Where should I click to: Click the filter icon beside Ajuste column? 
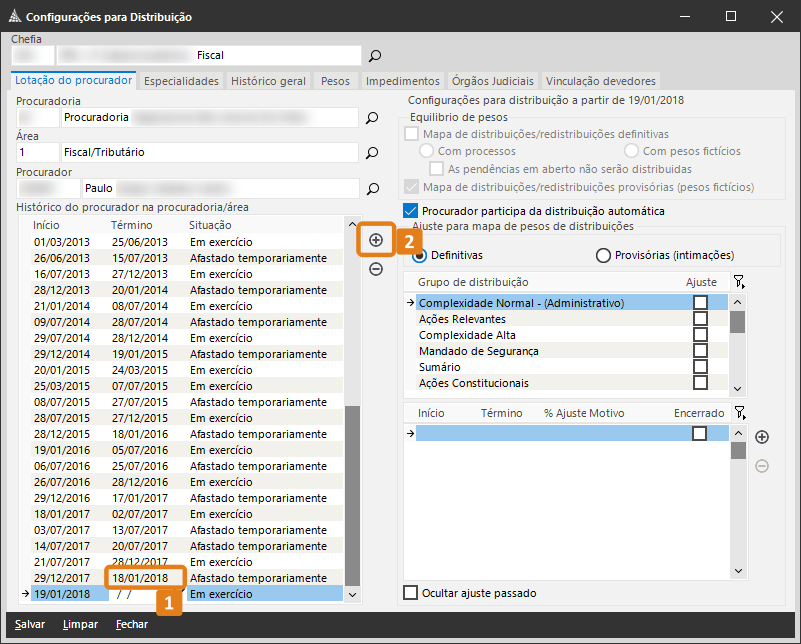738,283
